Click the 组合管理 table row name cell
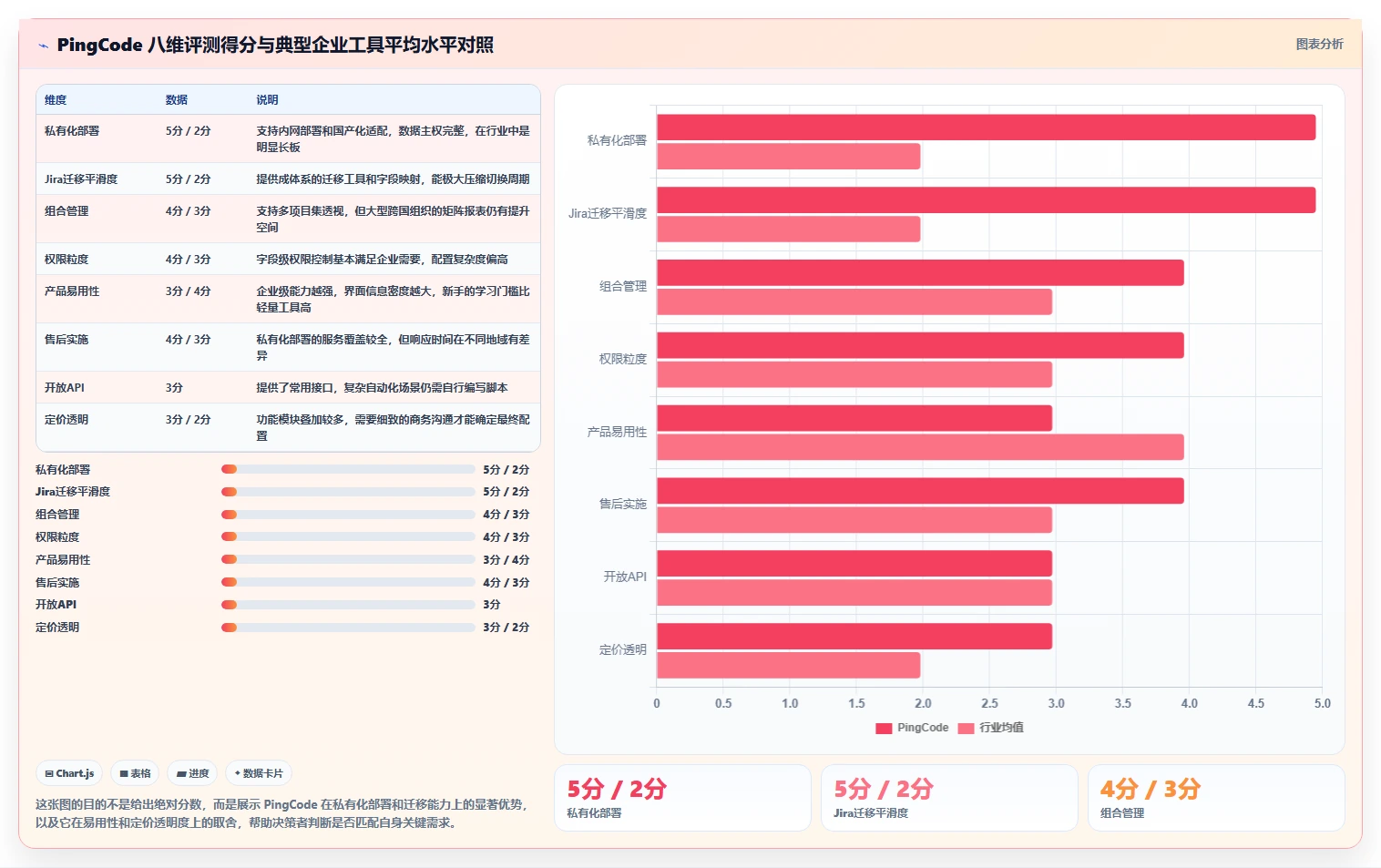 coord(66,211)
